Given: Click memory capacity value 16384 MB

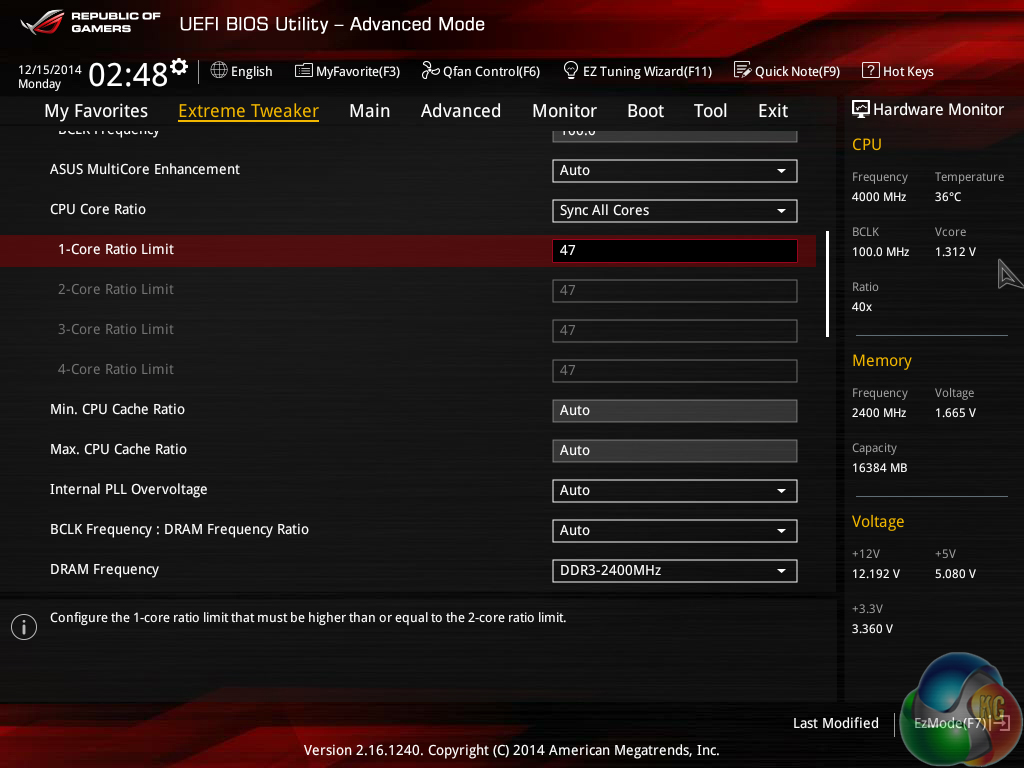Looking at the screenshot, I should coord(880,468).
